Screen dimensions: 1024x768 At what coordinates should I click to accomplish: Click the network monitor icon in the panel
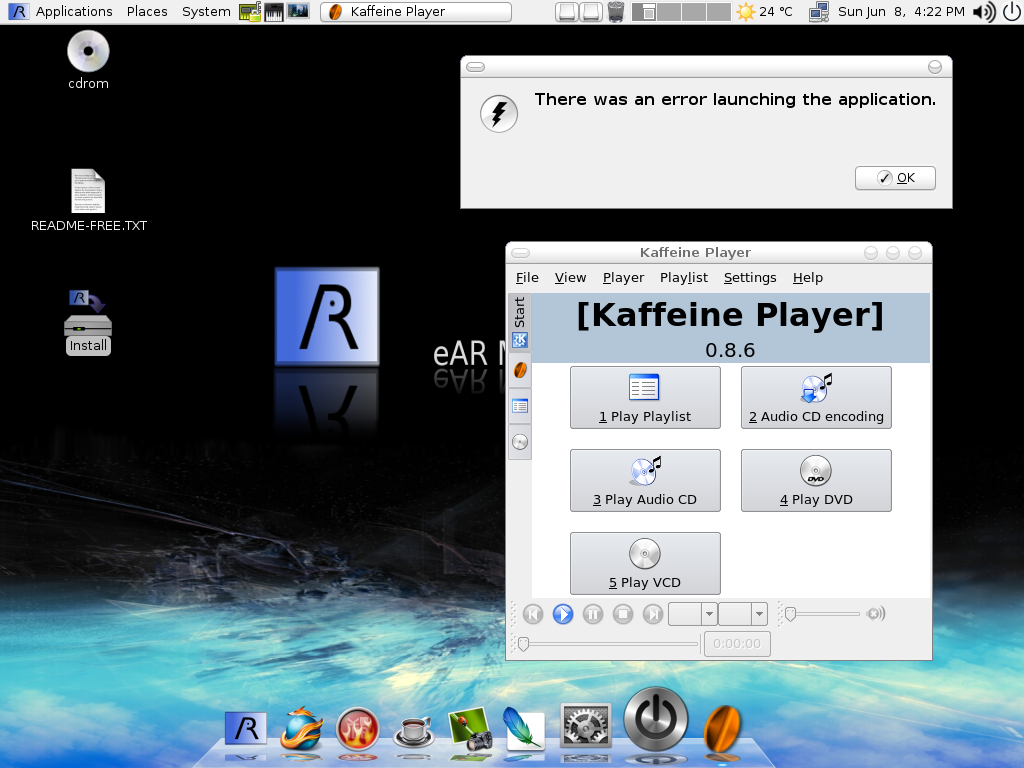[818, 12]
